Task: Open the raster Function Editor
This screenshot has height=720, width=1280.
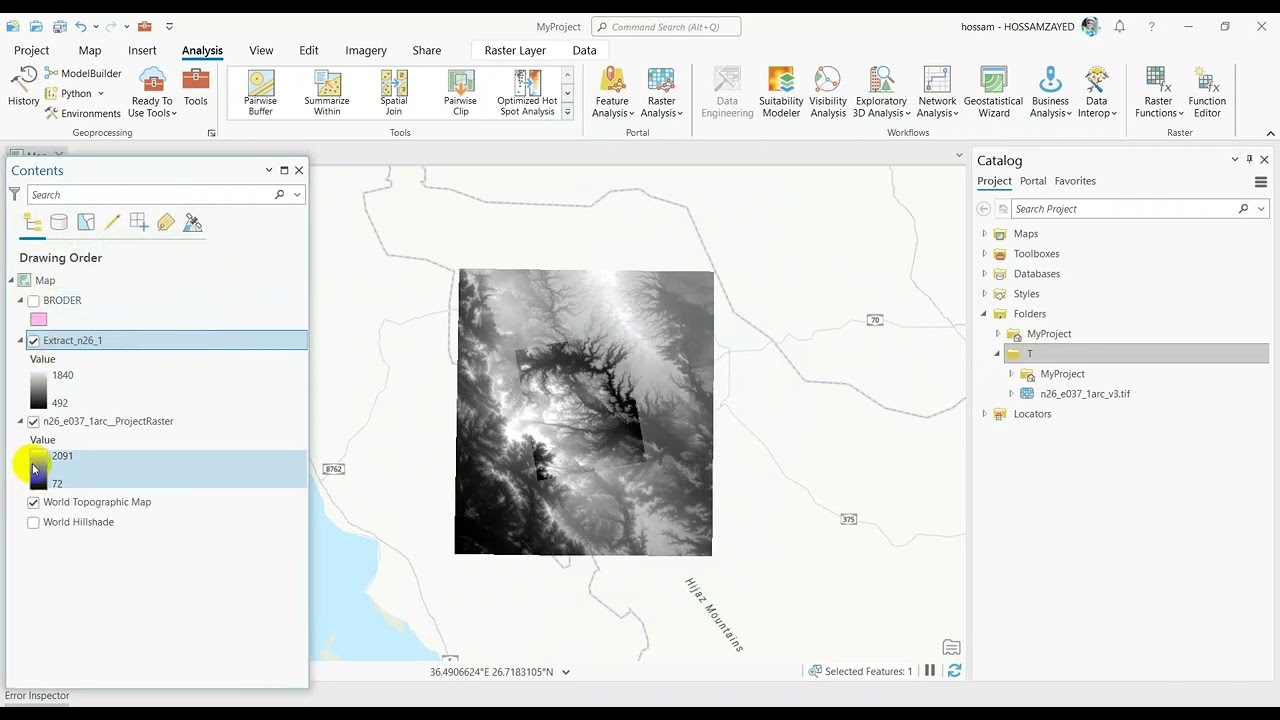Action: click(x=1207, y=92)
